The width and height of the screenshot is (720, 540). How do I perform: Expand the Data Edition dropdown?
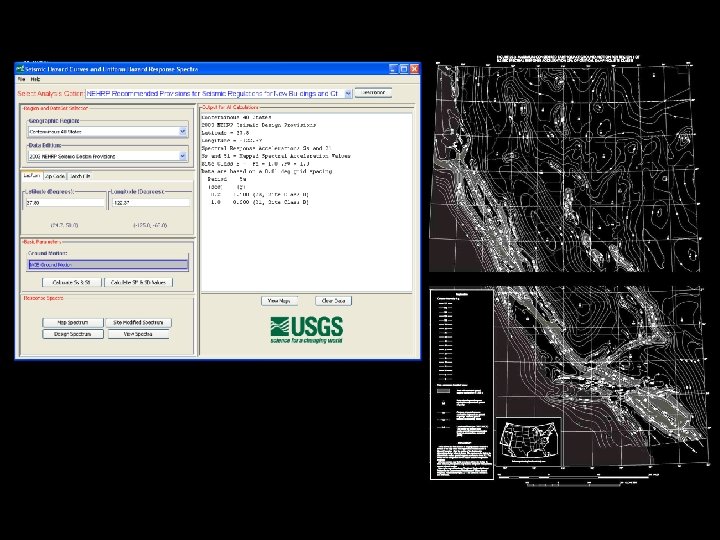182,156
